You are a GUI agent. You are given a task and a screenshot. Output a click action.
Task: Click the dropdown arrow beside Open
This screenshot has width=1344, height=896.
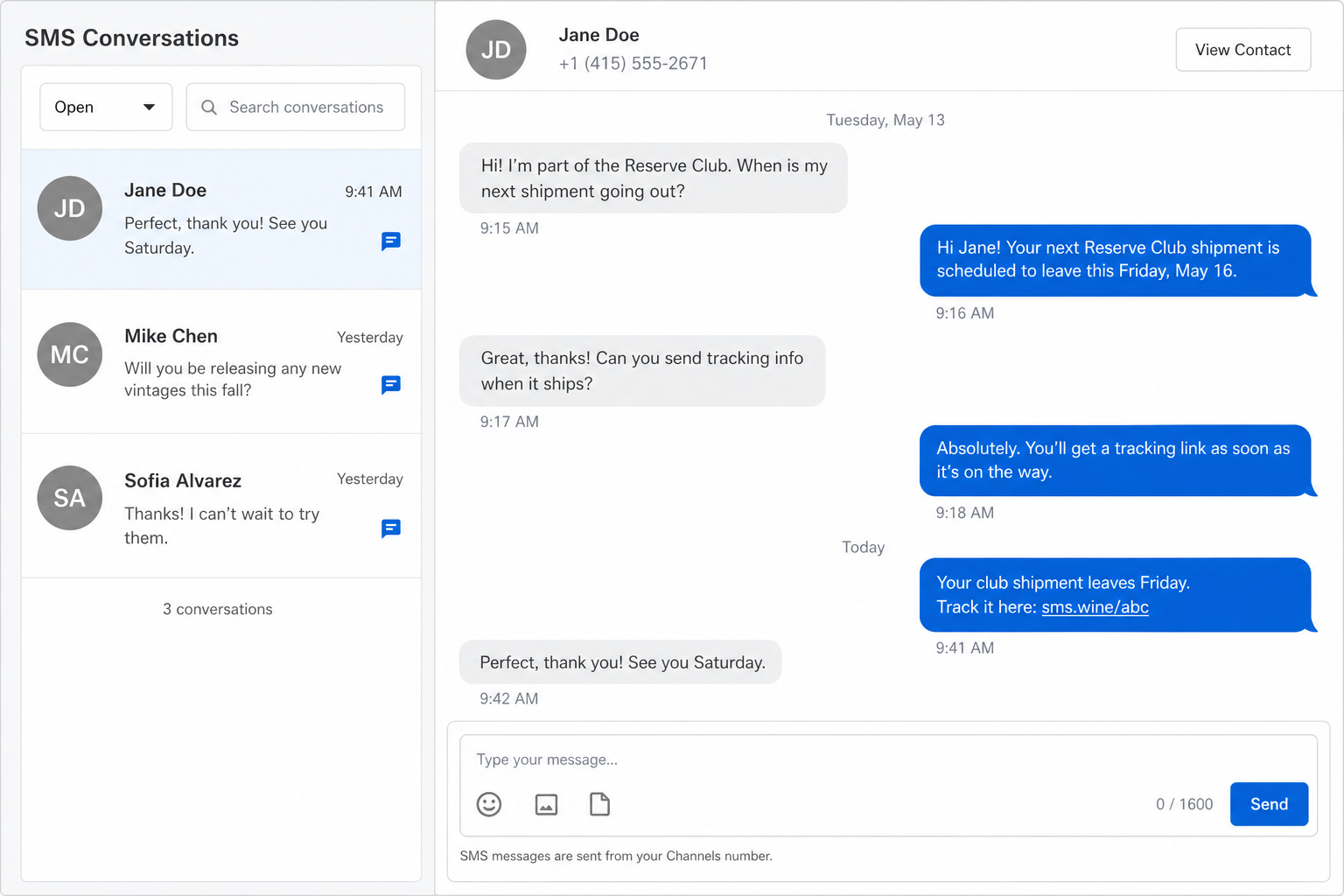point(149,107)
